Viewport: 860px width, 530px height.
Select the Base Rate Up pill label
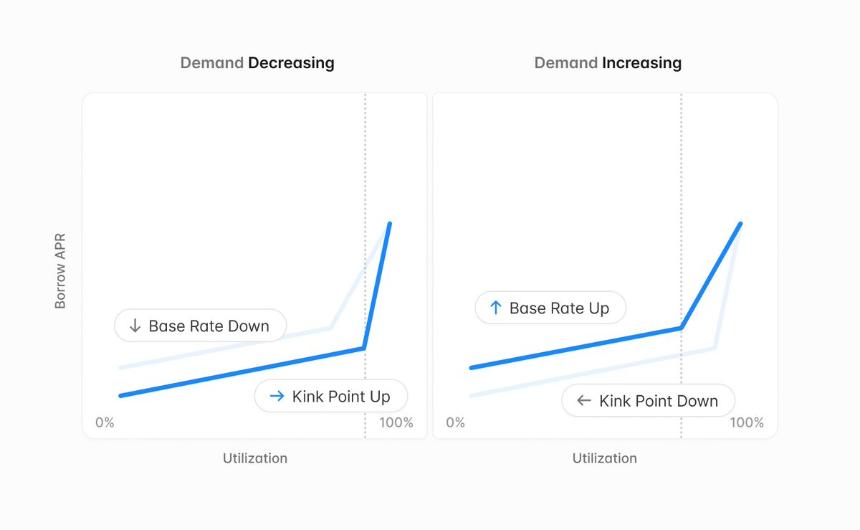click(x=550, y=308)
